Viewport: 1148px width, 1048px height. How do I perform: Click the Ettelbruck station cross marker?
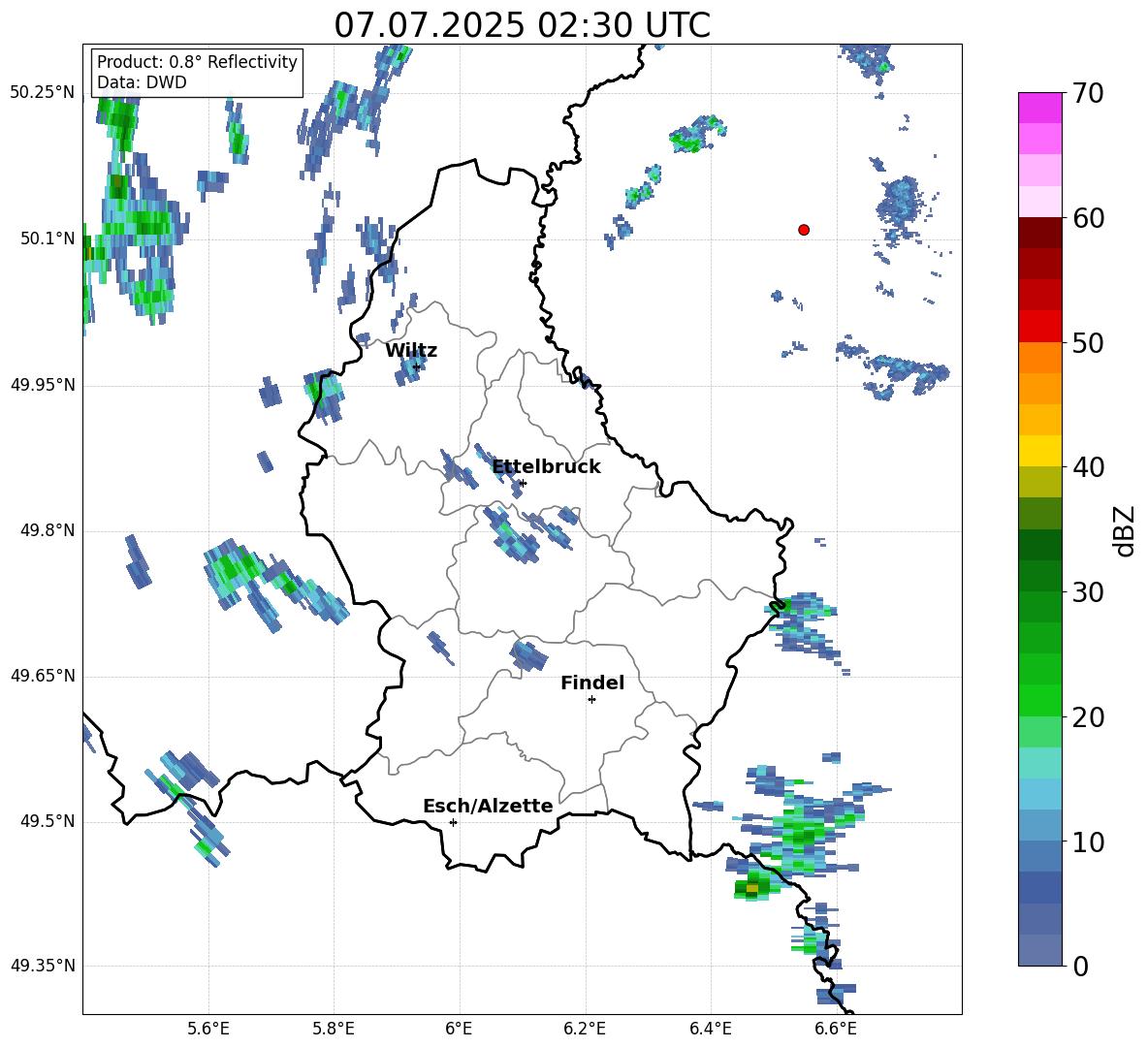click(523, 483)
